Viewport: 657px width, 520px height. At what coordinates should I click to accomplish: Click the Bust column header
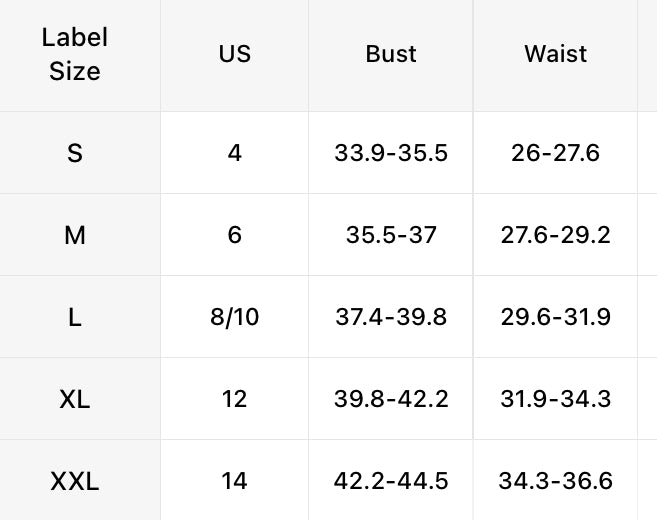[390, 54]
